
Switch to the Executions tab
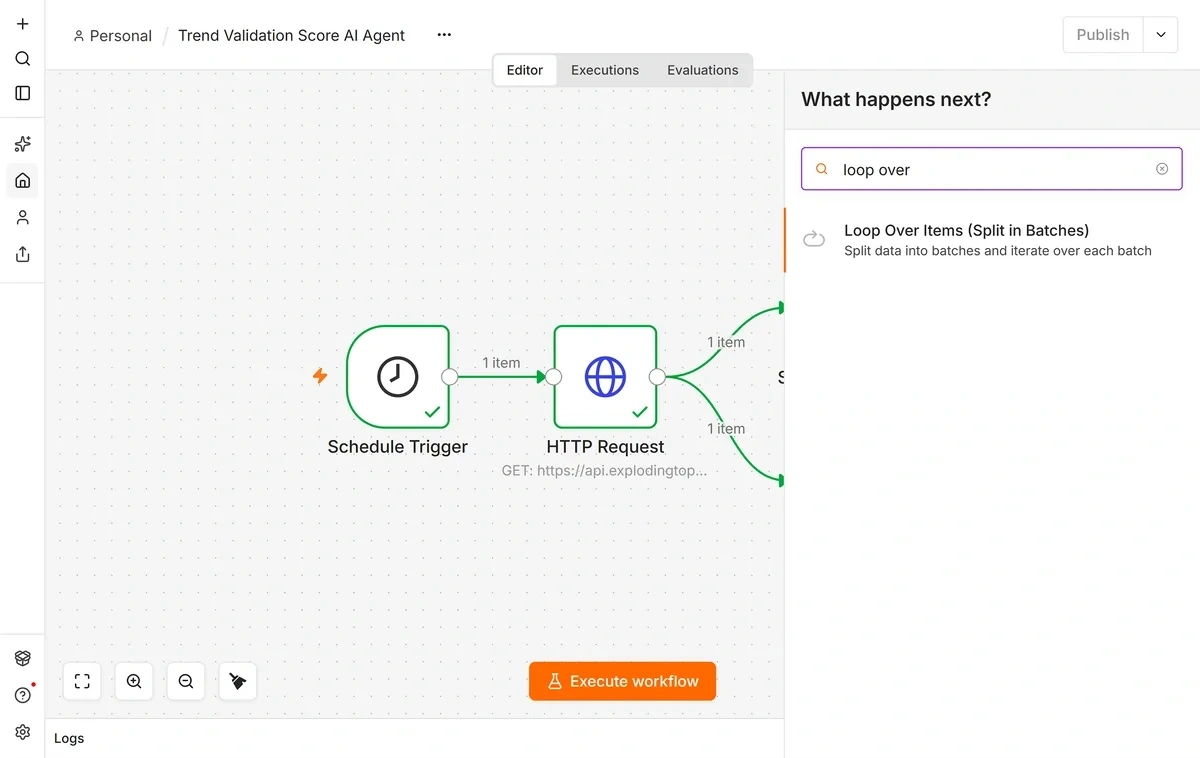[605, 70]
